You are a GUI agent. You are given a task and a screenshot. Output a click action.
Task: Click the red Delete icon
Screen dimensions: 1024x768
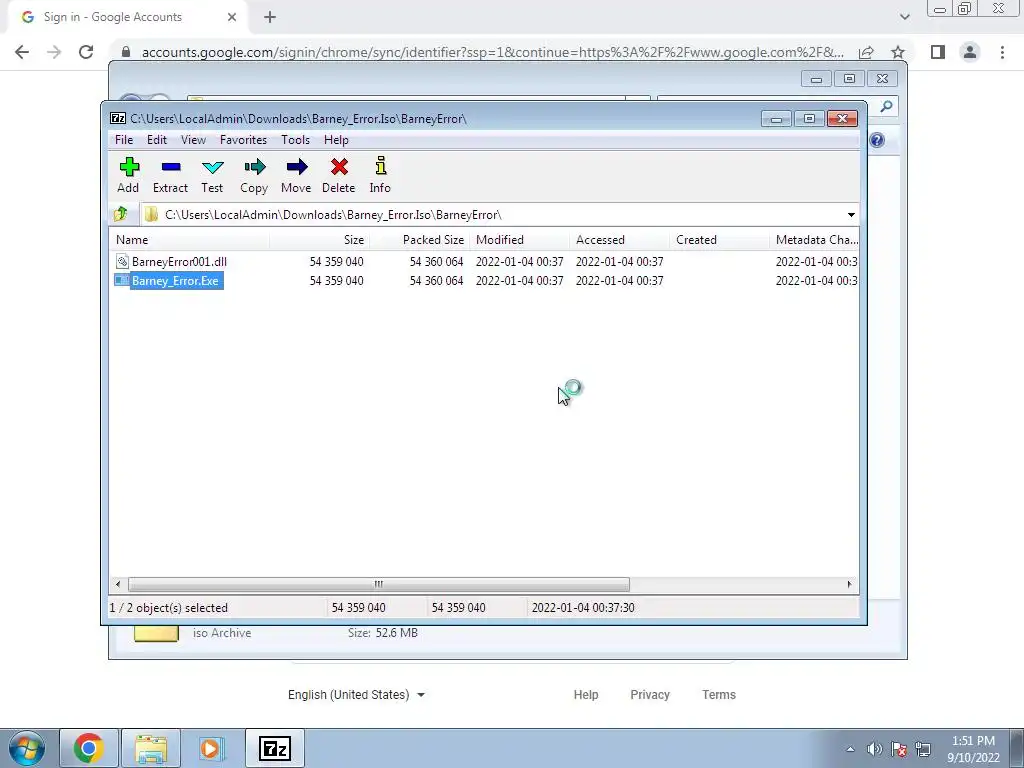tap(339, 167)
